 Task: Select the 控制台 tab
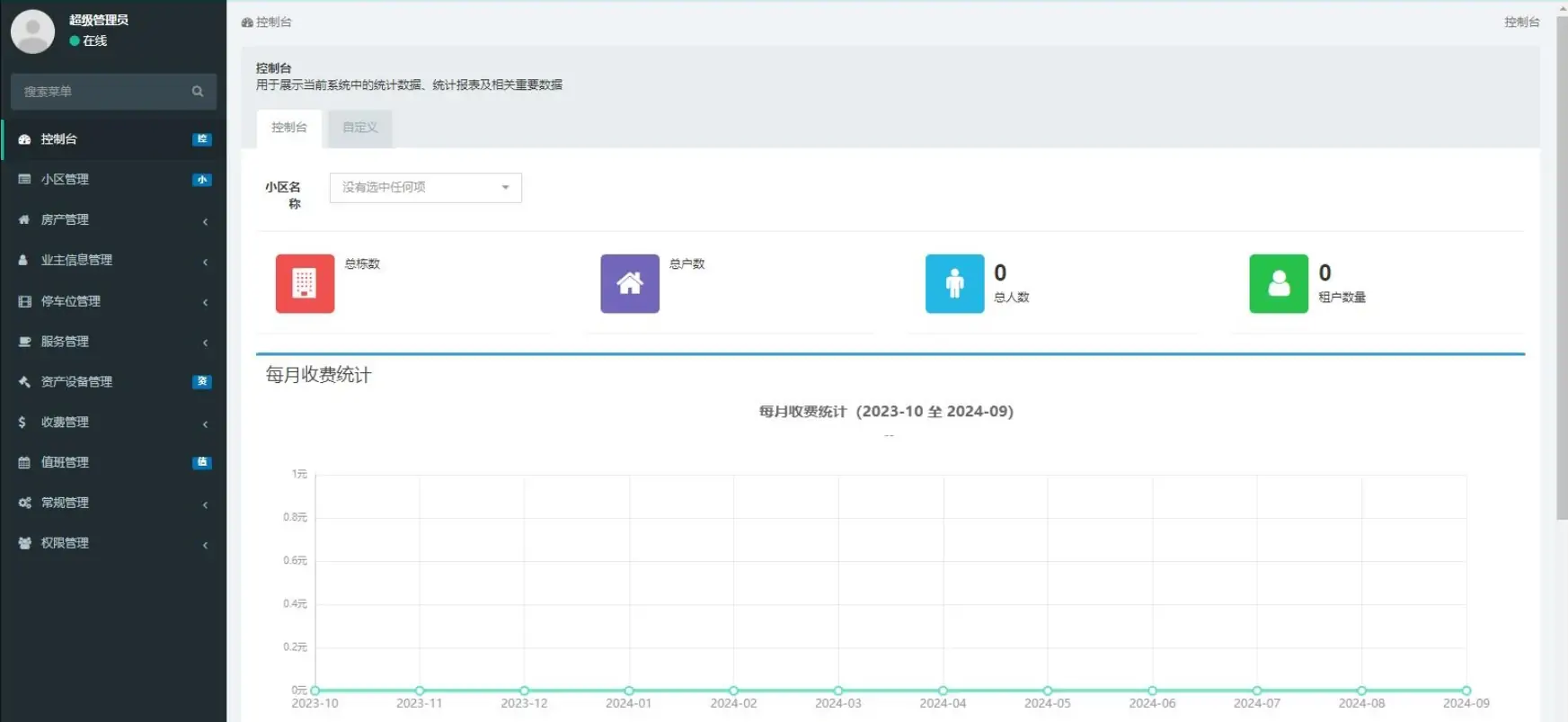[x=289, y=128]
